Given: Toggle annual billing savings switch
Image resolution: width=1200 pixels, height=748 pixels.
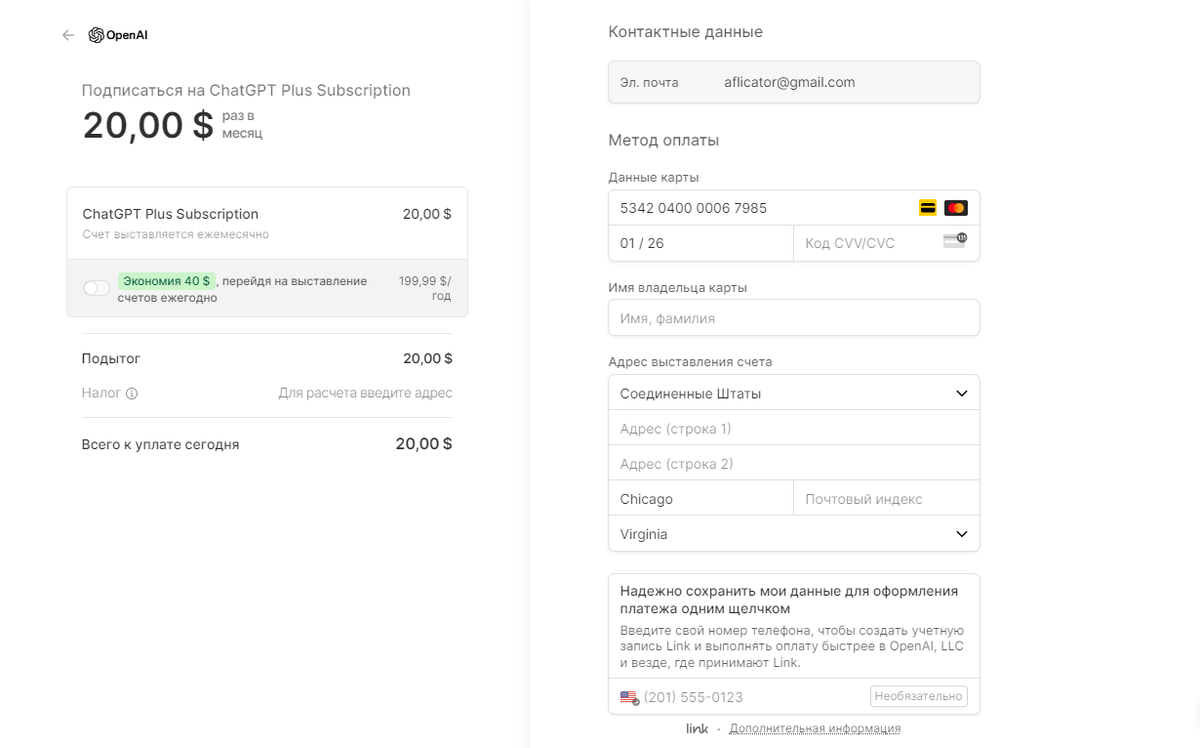Looking at the screenshot, I should point(97,288).
